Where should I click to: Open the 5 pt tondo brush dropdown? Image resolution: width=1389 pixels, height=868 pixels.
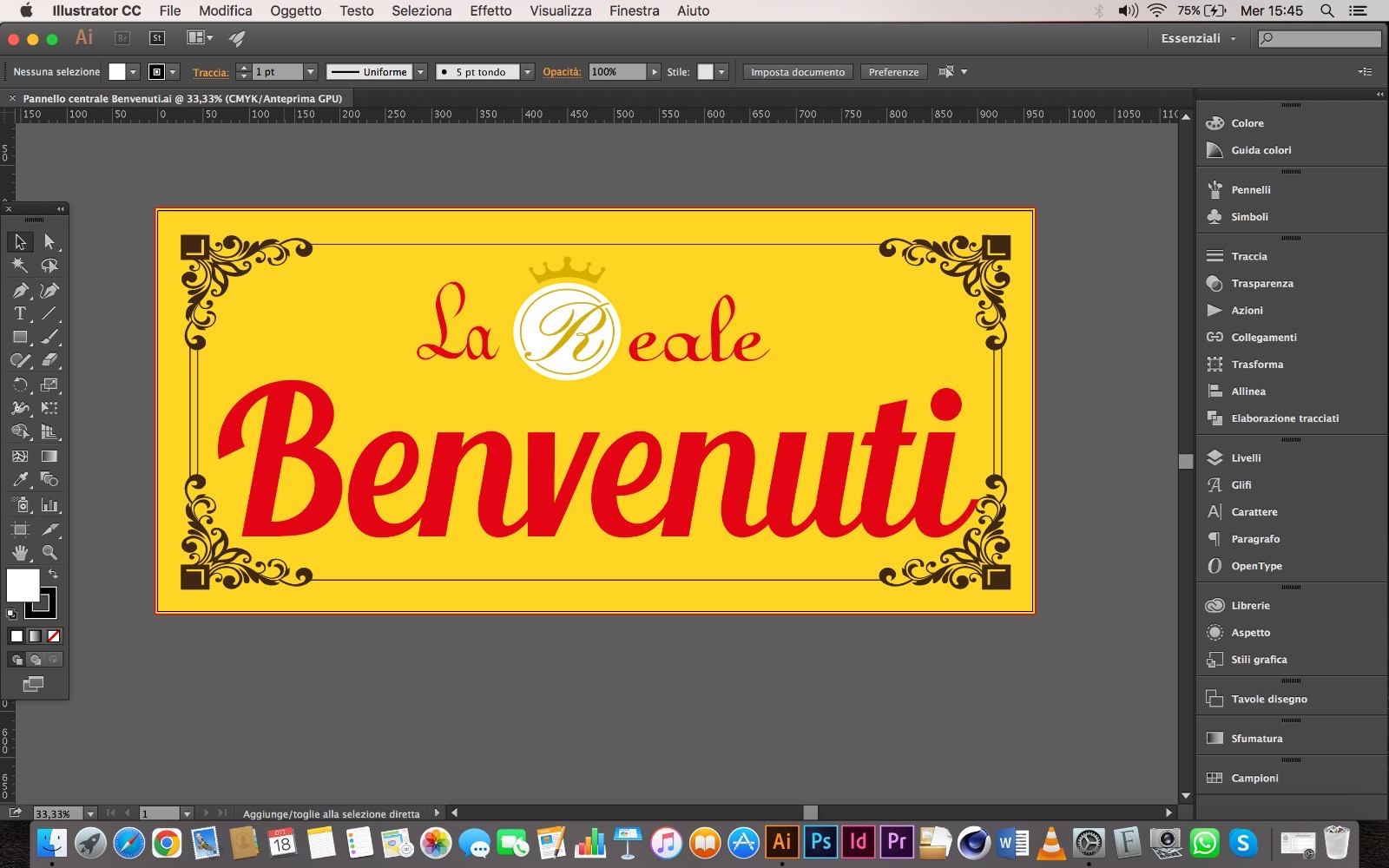coord(527,72)
